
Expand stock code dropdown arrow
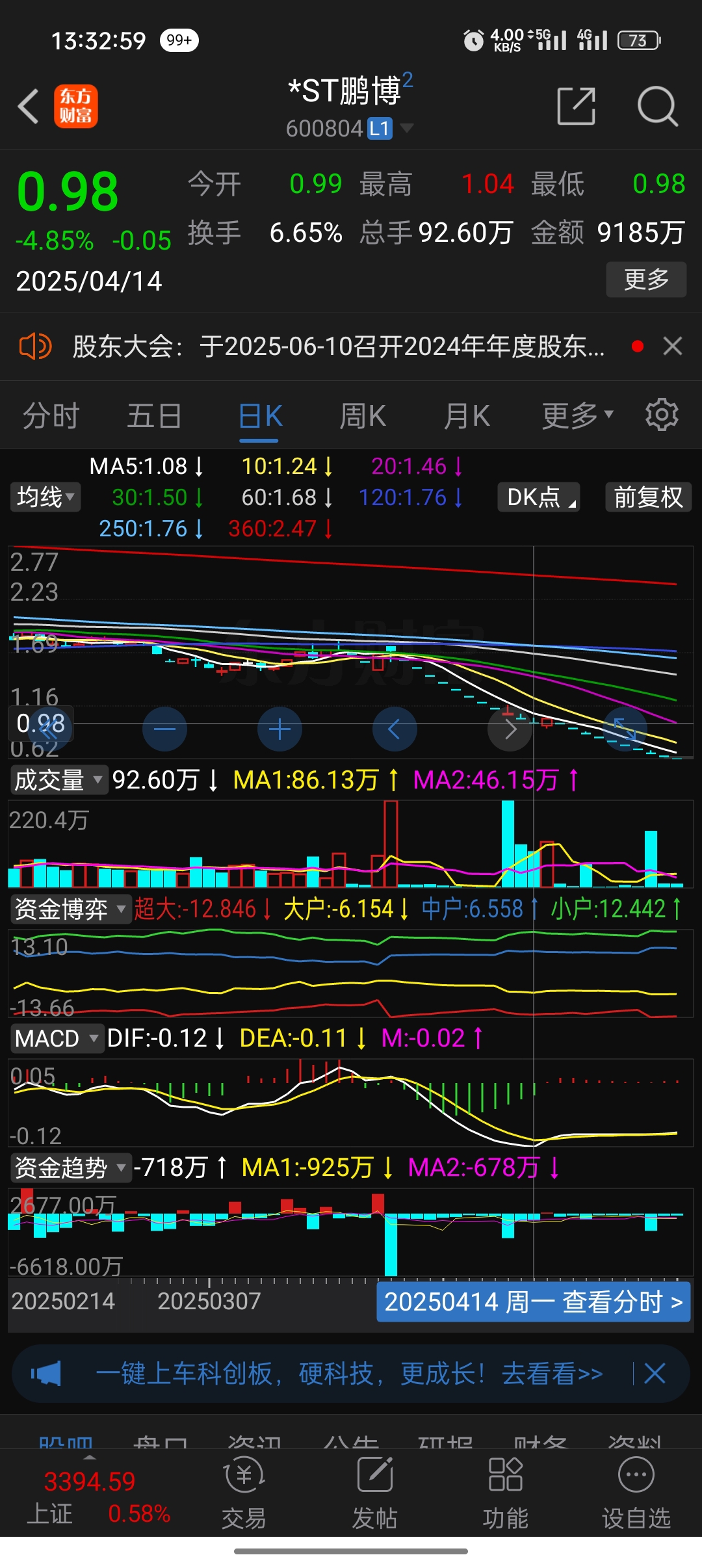click(x=407, y=128)
